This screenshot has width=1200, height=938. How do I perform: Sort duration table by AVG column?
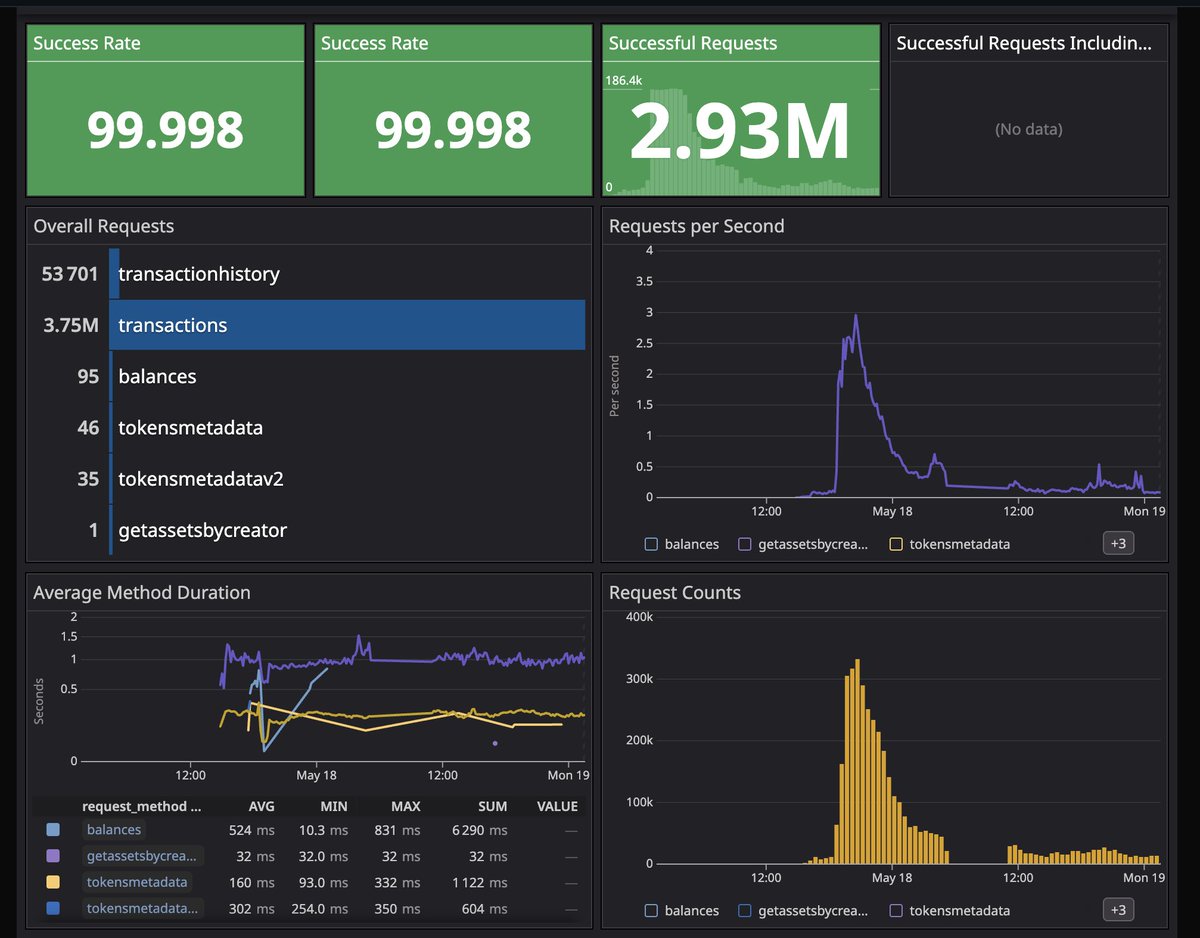point(261,806)
